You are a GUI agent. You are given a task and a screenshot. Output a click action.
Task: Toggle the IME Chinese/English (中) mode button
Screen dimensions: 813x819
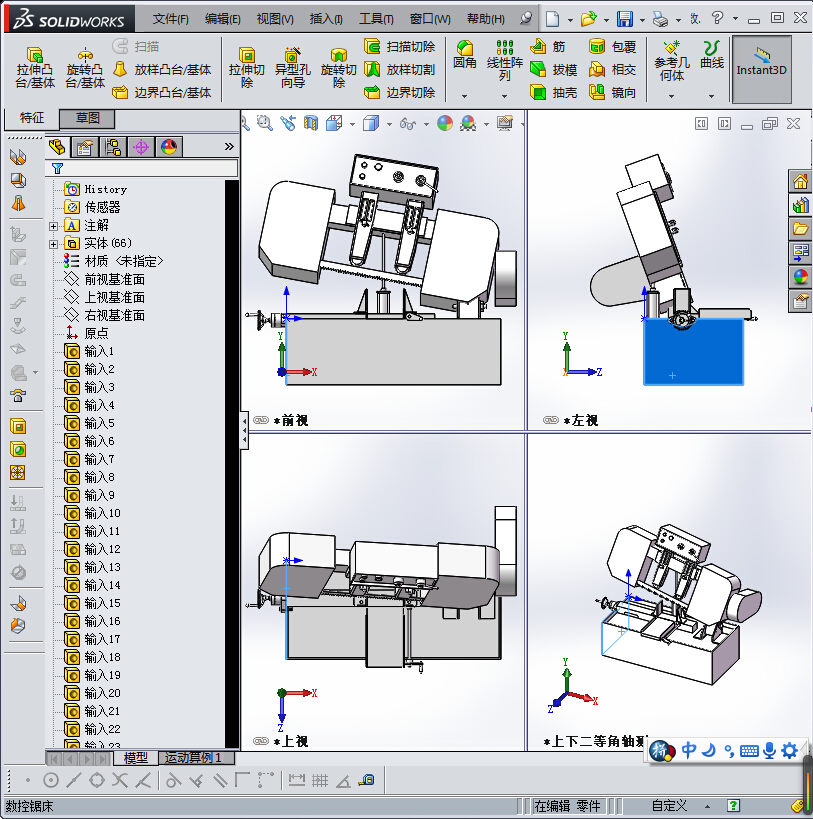click(689, 750)
